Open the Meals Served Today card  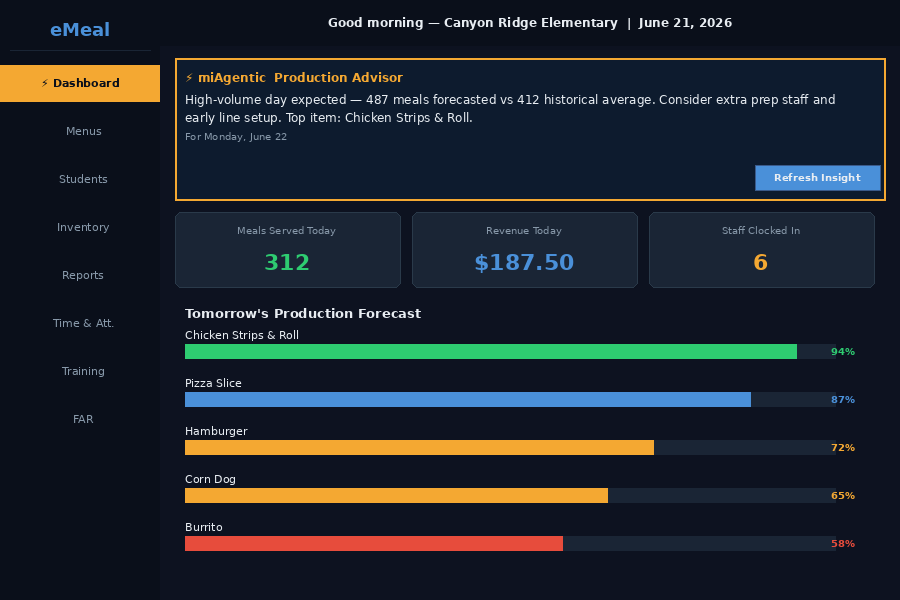288,250
